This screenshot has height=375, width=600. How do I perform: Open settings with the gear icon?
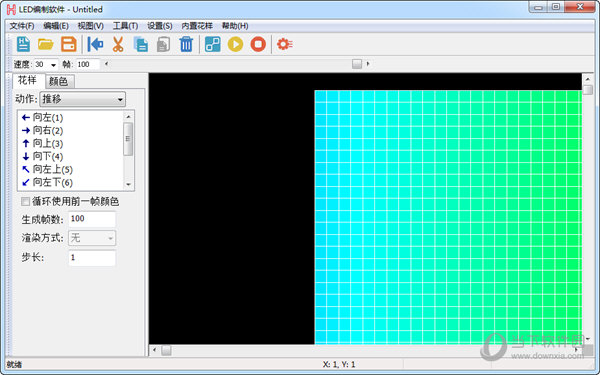click(285, 44)
